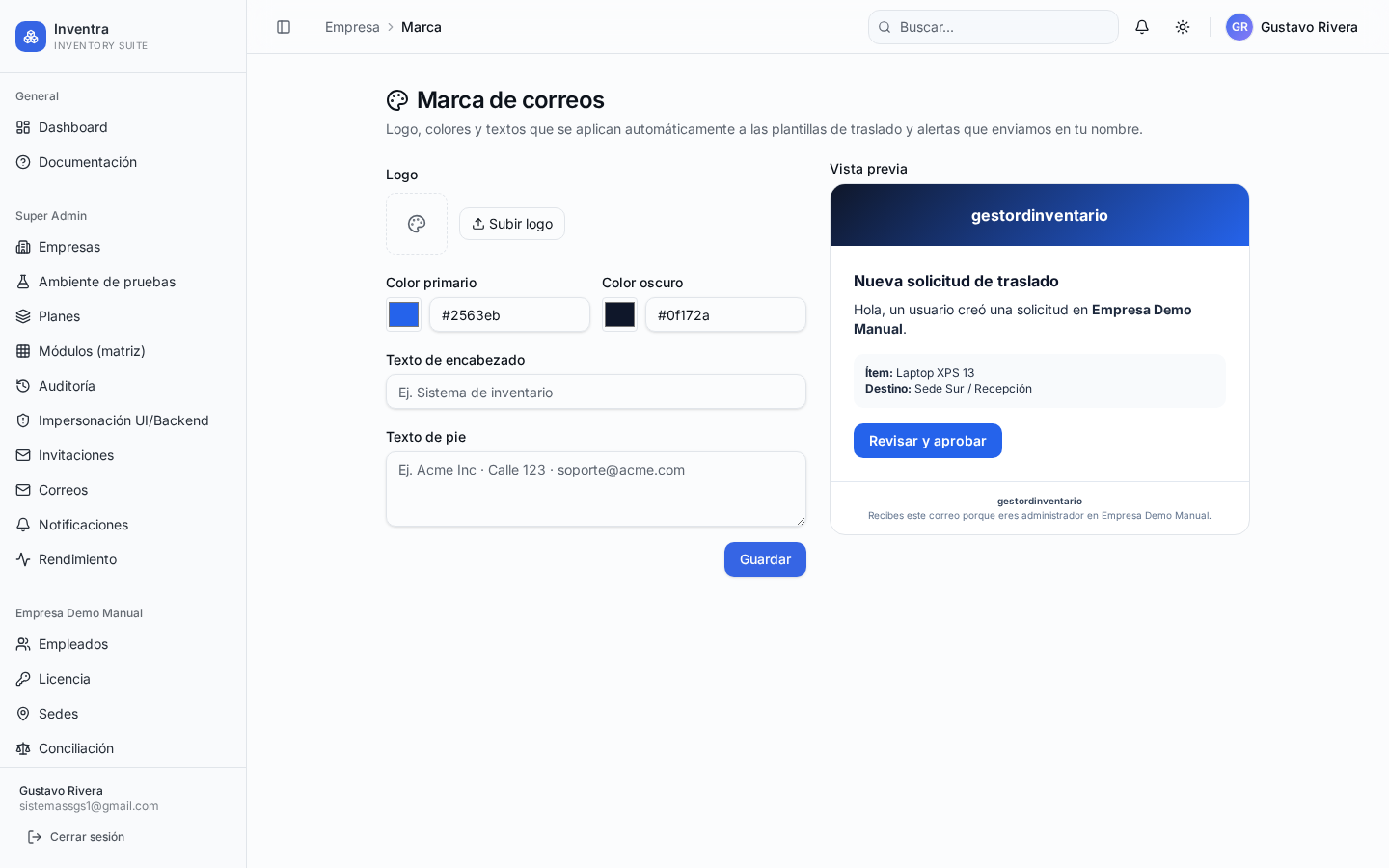Click Revisar y aprobar in preview

[x=928, y=441]
